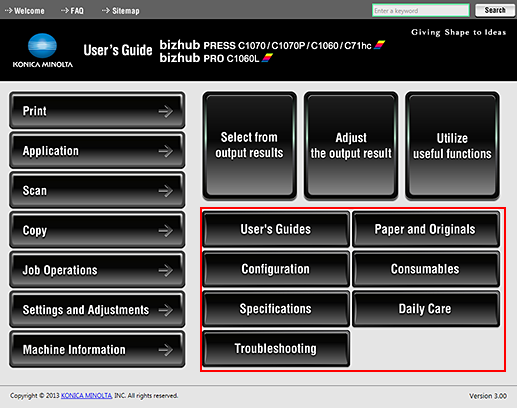
Task: Click the Select from output results tile
Action: click(x=249, y=146)
